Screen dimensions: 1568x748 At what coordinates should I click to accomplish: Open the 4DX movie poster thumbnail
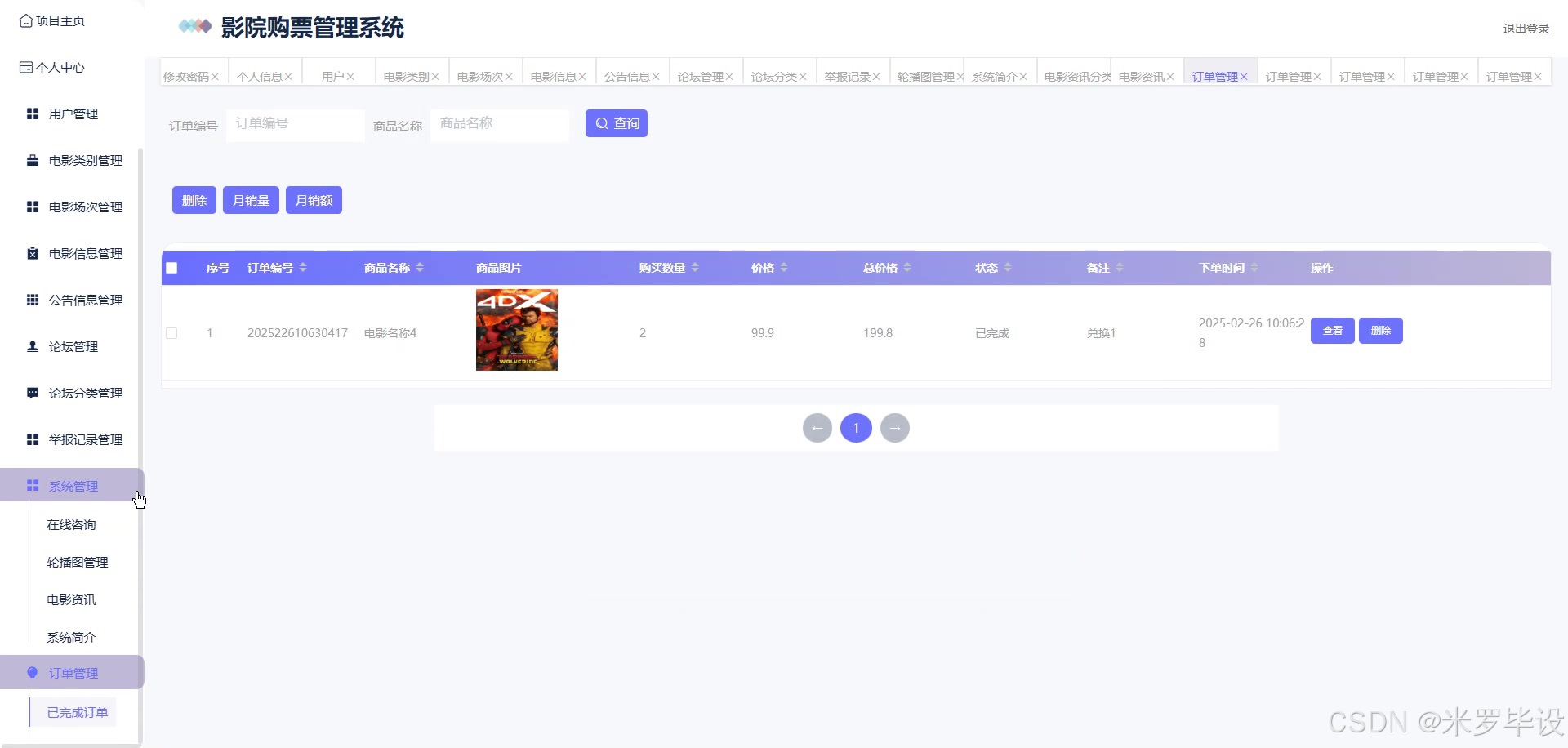coord(517,330)
